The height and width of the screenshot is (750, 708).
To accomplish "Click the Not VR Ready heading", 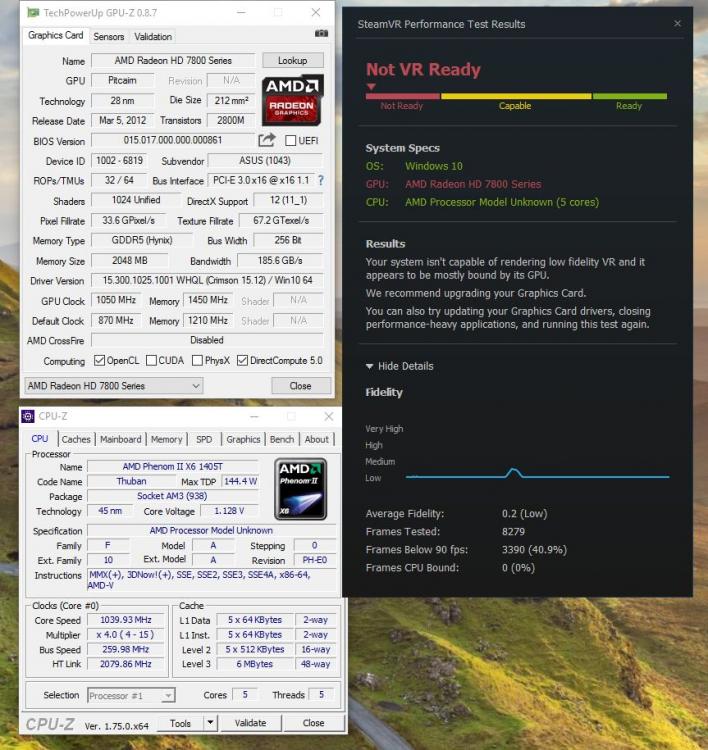I will pyautogui.click(x=423, y=70).
